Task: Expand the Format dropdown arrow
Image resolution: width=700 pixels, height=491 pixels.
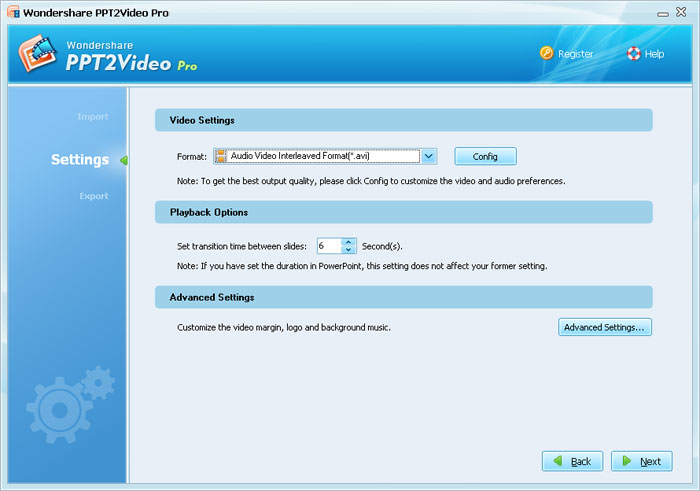Action: pos(429,156)
